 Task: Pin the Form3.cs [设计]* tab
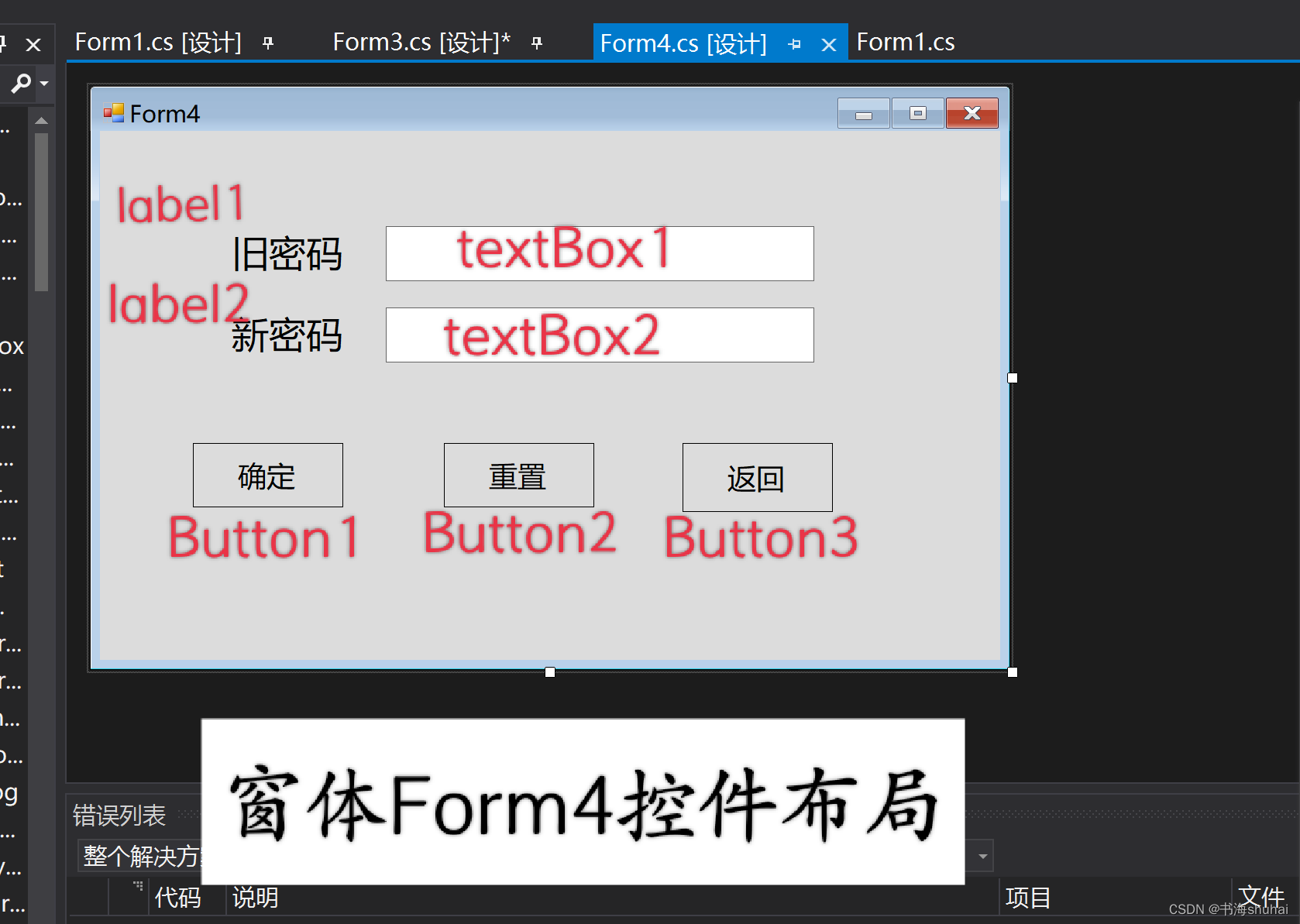(x=537, y=43)
